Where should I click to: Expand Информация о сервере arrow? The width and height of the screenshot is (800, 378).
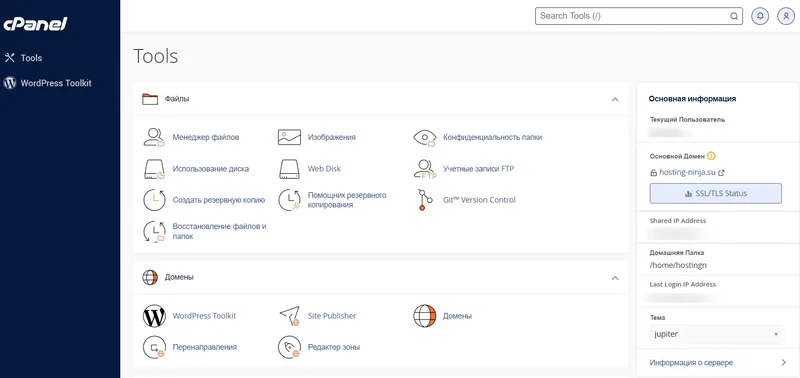[784, 363]
